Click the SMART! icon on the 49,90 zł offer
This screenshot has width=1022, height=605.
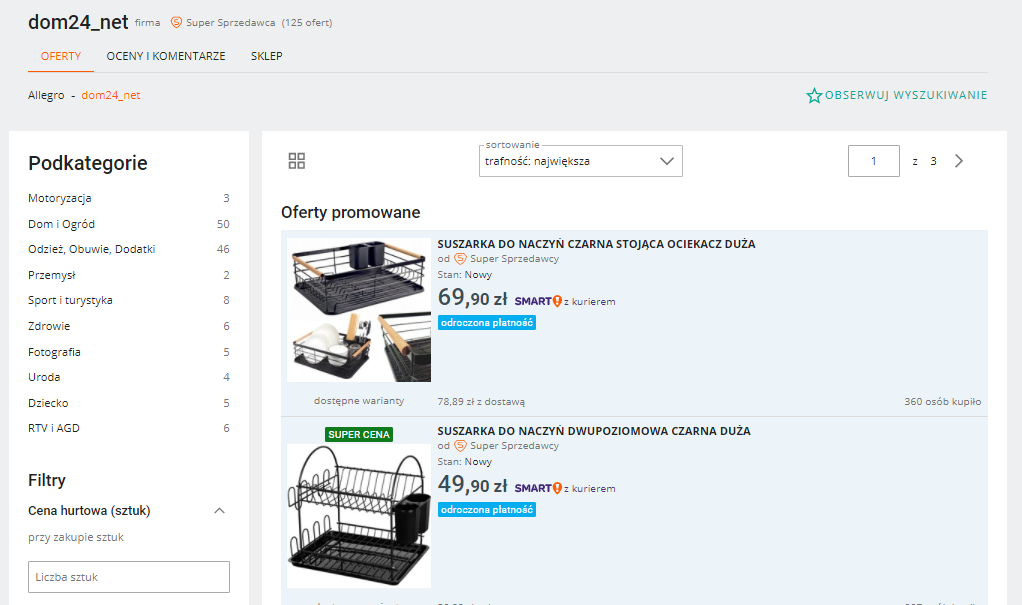[536, 487]
